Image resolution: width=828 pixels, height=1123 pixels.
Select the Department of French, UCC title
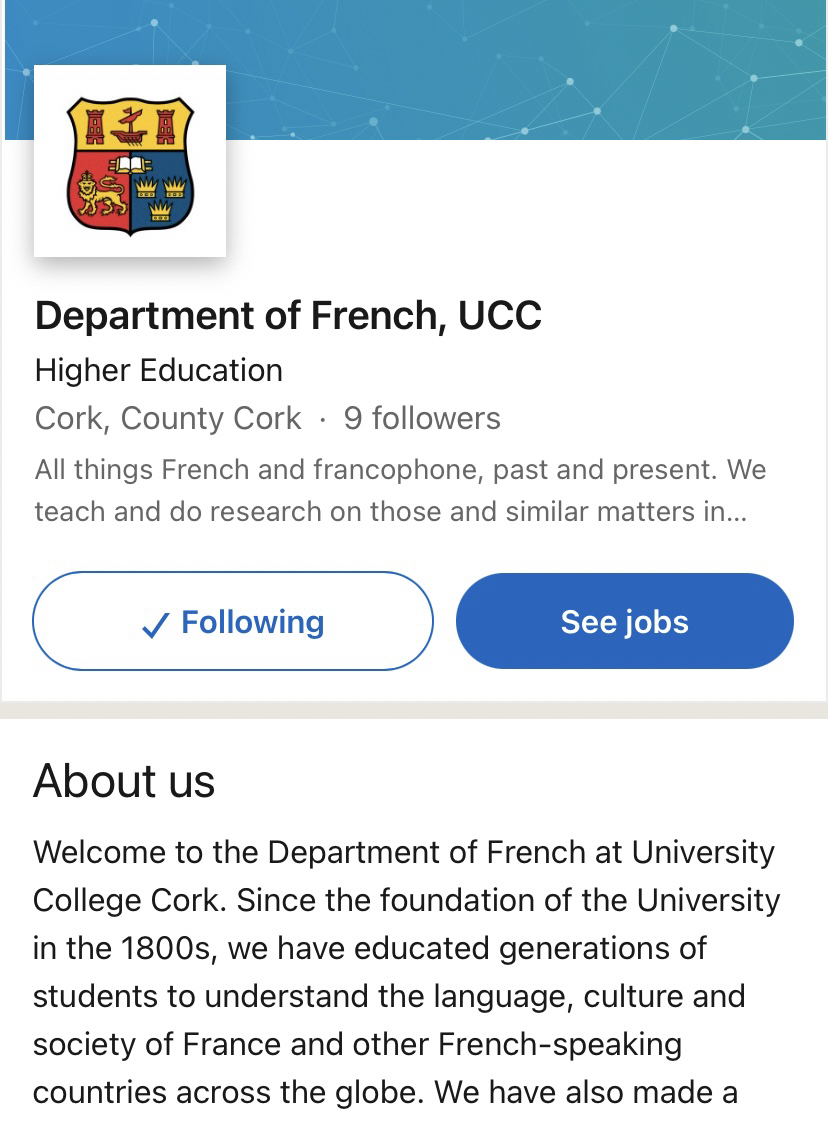coord(288,316)
